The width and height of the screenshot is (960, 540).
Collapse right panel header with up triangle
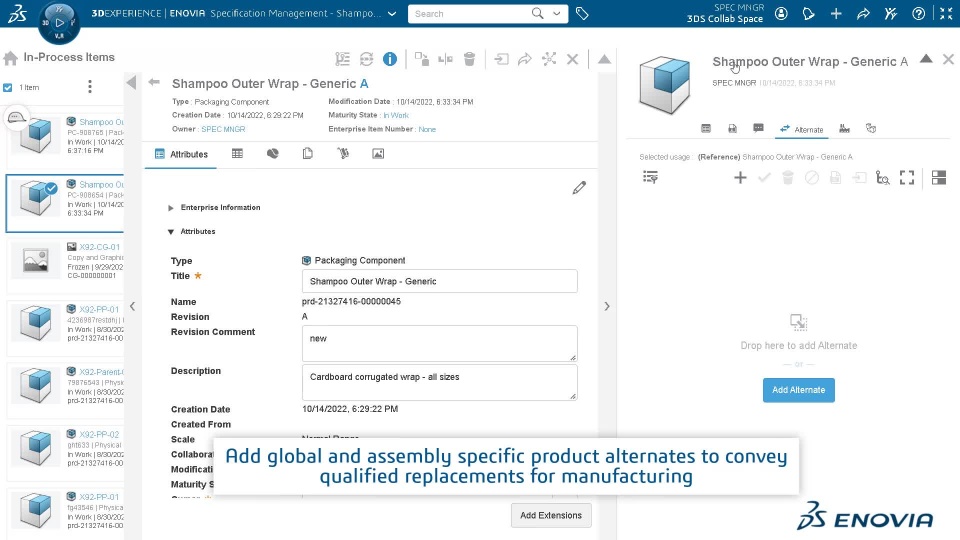(926, 59)
